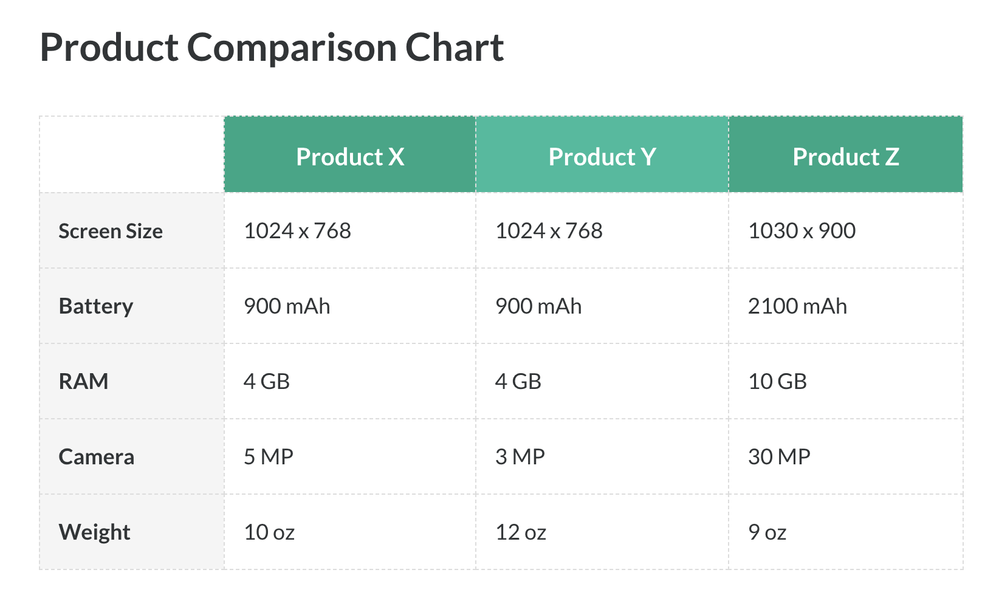The height and width of the screenshot is (609, 999).
Task: Click the Weight row label
Action: click(x=94, y=532)
